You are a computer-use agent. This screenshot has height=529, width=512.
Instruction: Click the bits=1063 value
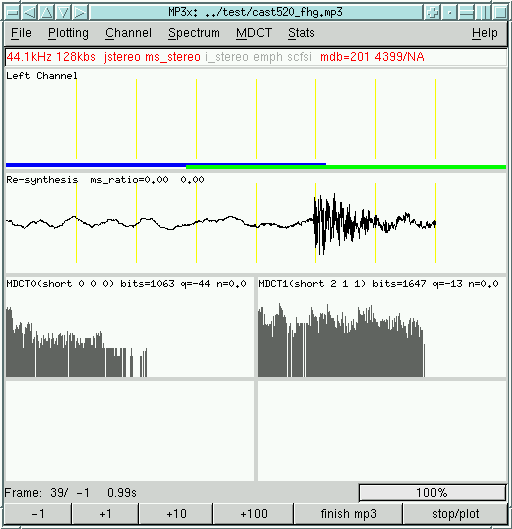pos(147,284)
